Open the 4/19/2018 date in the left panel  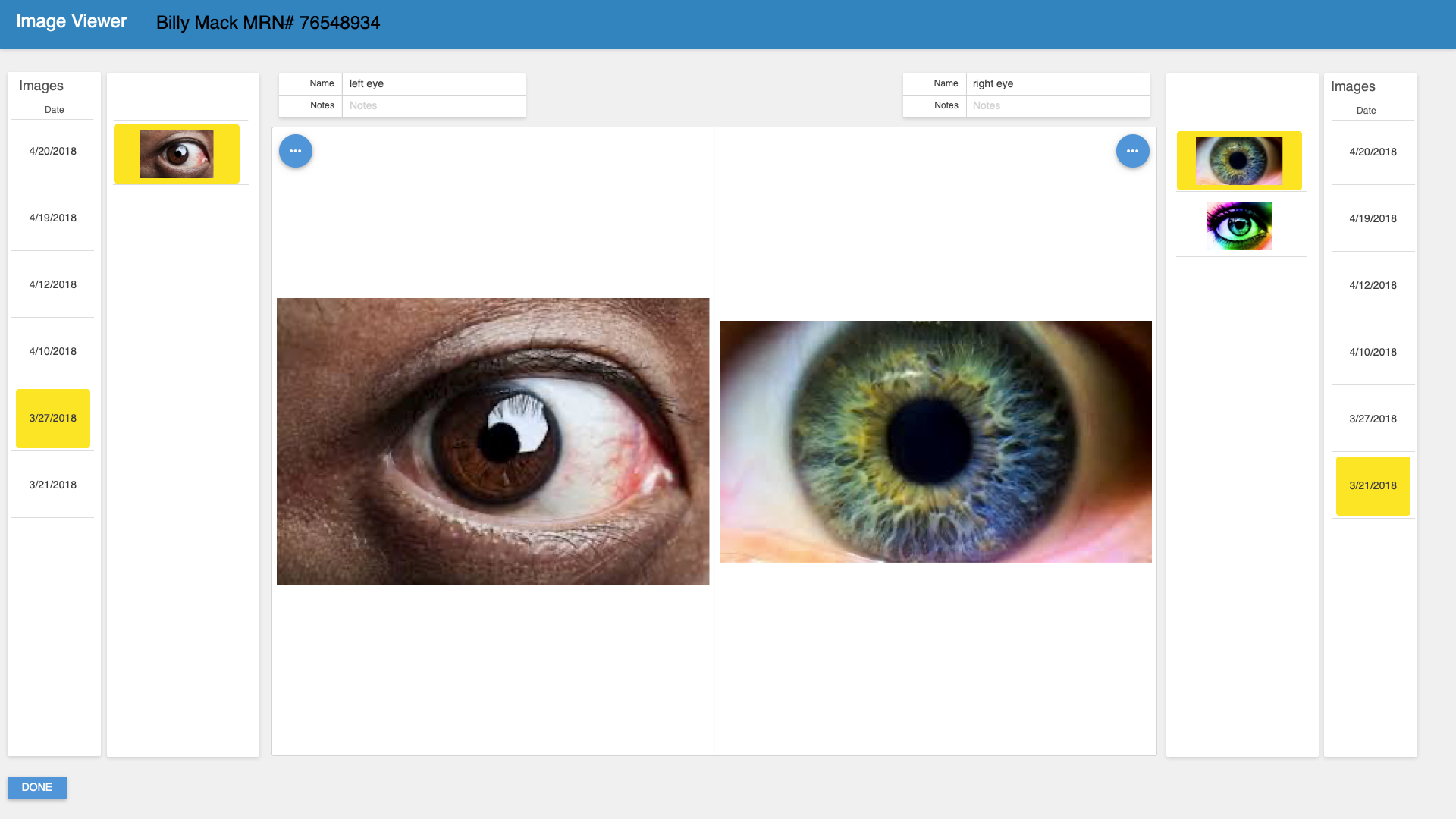pos(52,218)
